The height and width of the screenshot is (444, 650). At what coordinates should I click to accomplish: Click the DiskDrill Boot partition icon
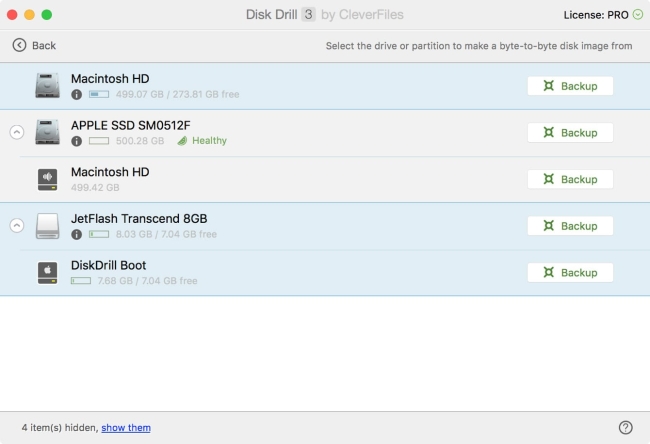coord(47,272)
